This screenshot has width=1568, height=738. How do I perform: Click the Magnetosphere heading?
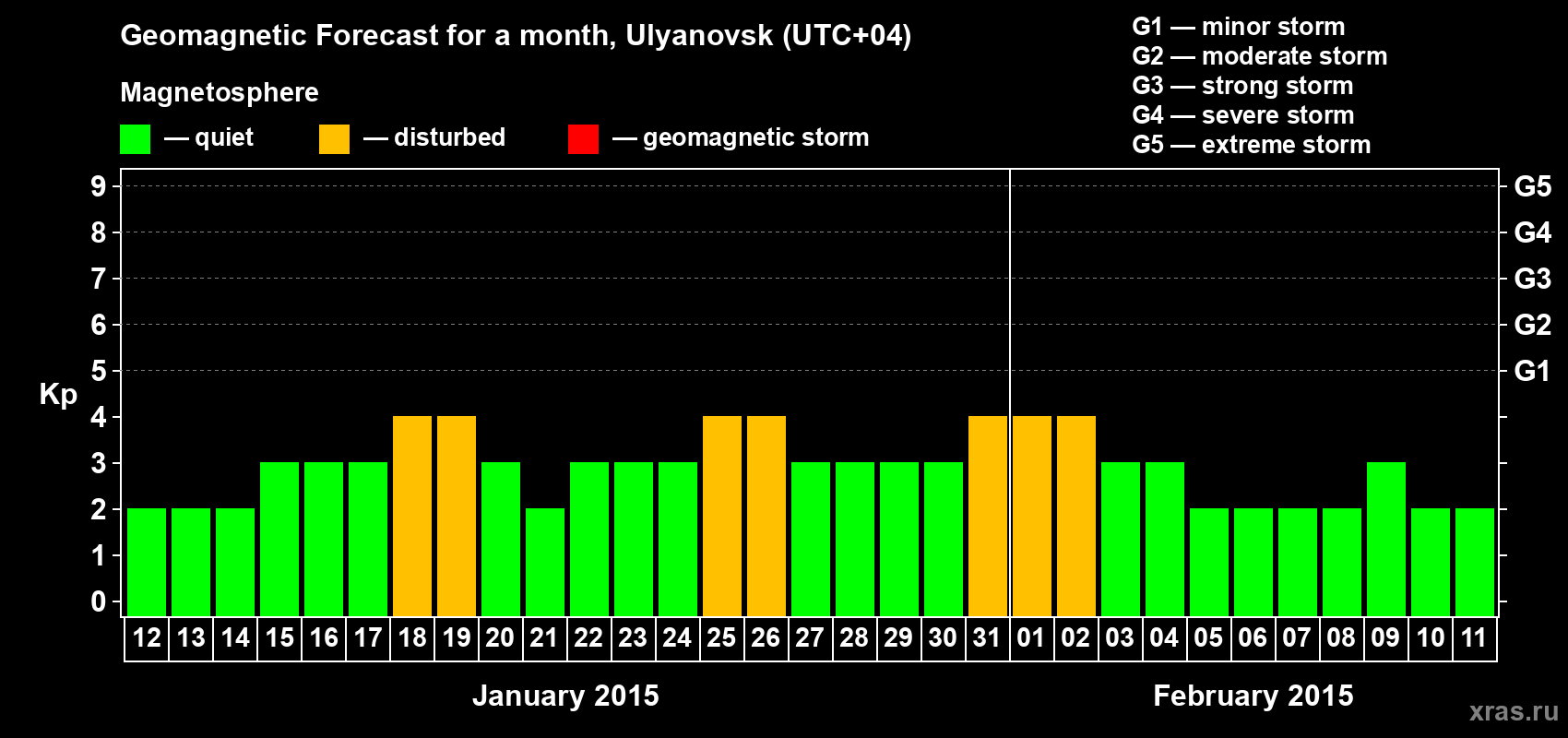coord(220,93)
